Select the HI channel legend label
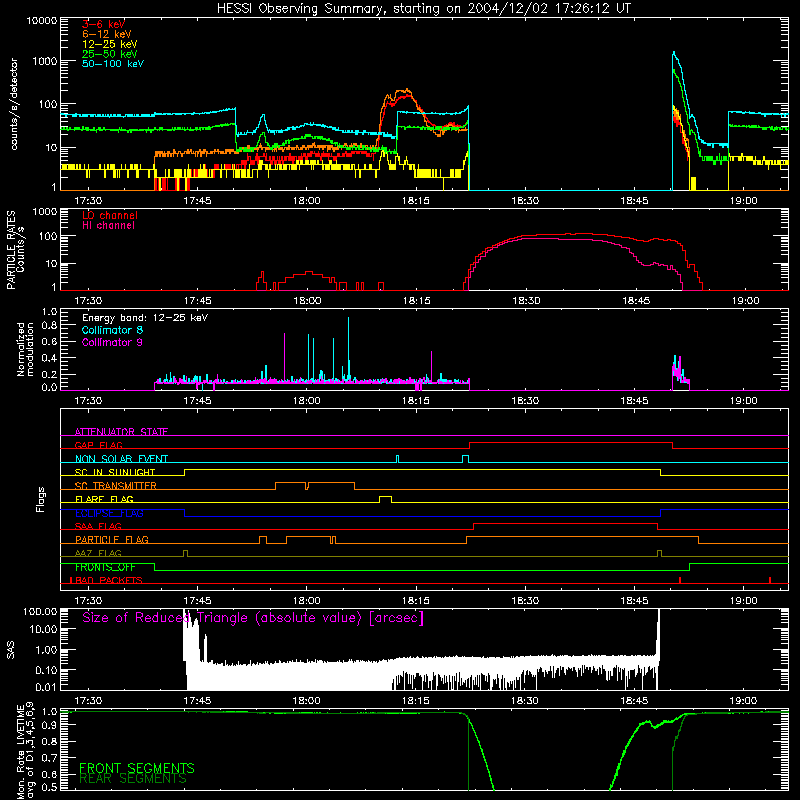The height and width of the screenshot is (800, 800). pyautogui.click(x=108, y=226)
